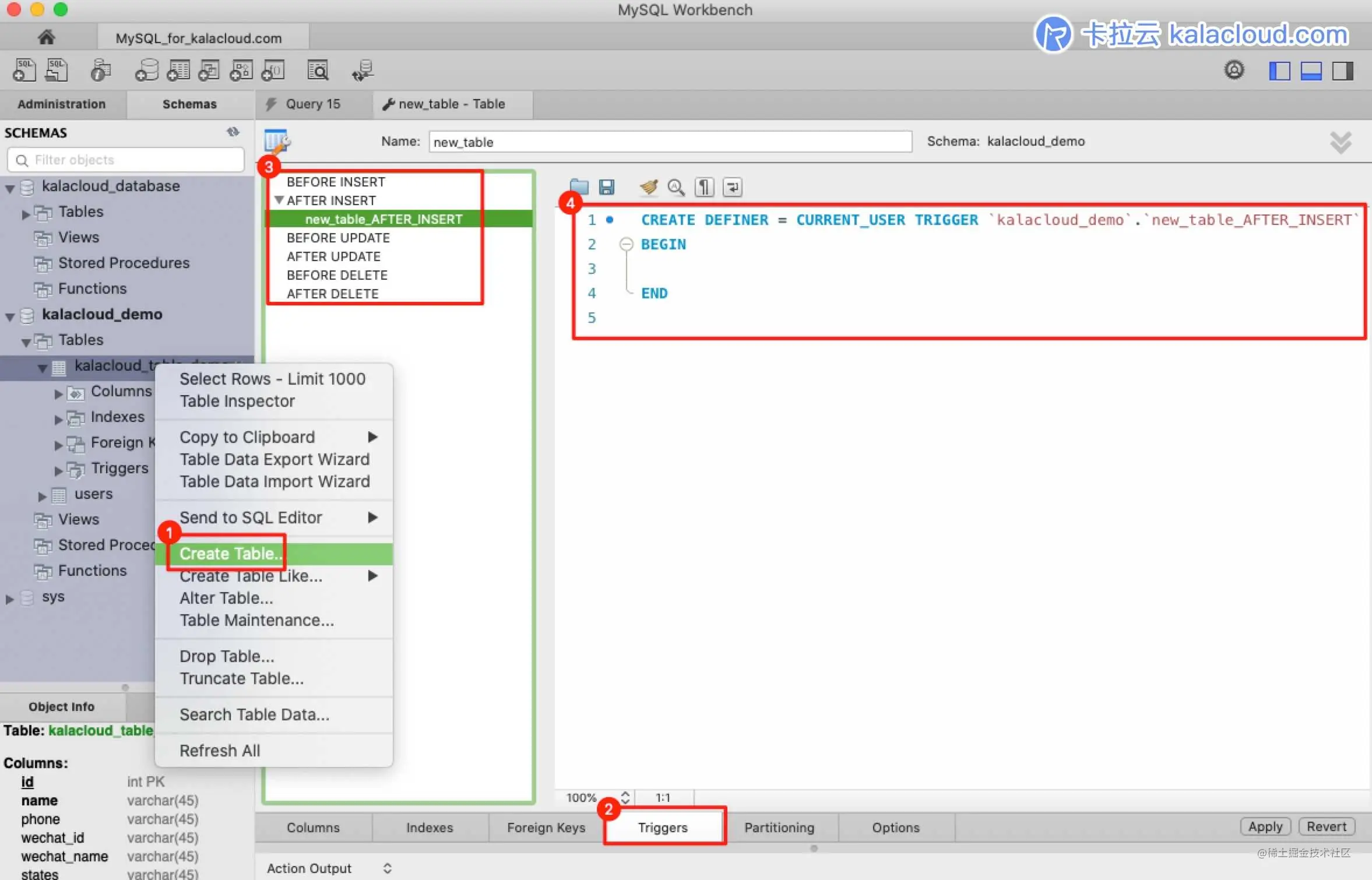Click the create new function icon
The height and width of the screenshot is (880, 1372).
click(273, 71)
